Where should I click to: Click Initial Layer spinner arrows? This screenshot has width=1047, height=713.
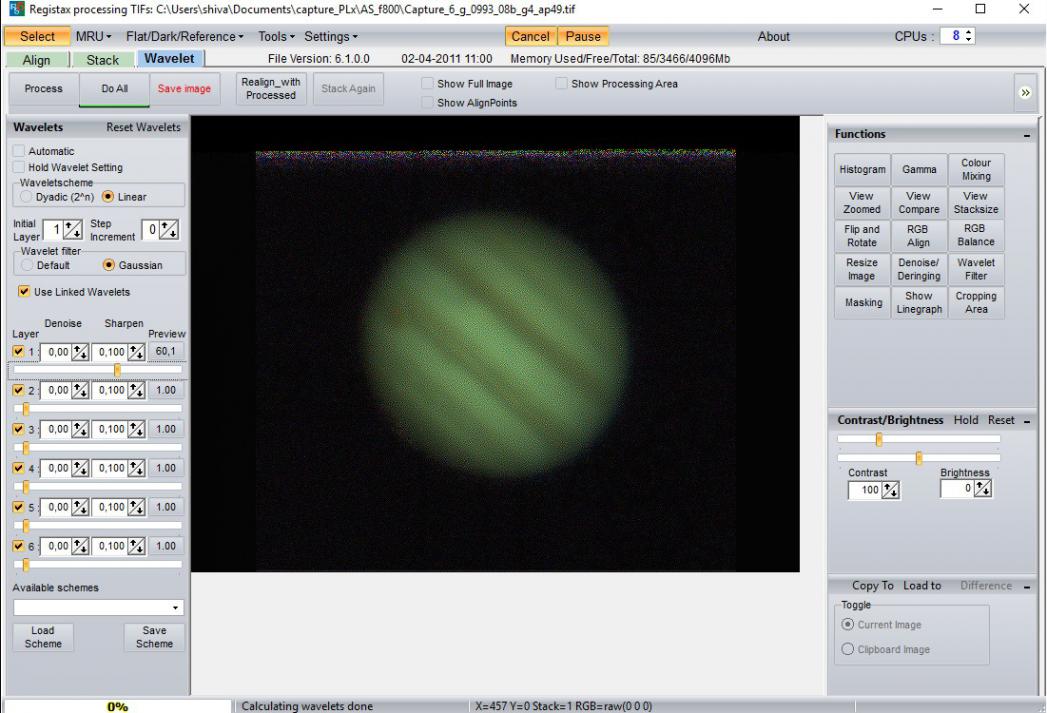pos(73,230)
